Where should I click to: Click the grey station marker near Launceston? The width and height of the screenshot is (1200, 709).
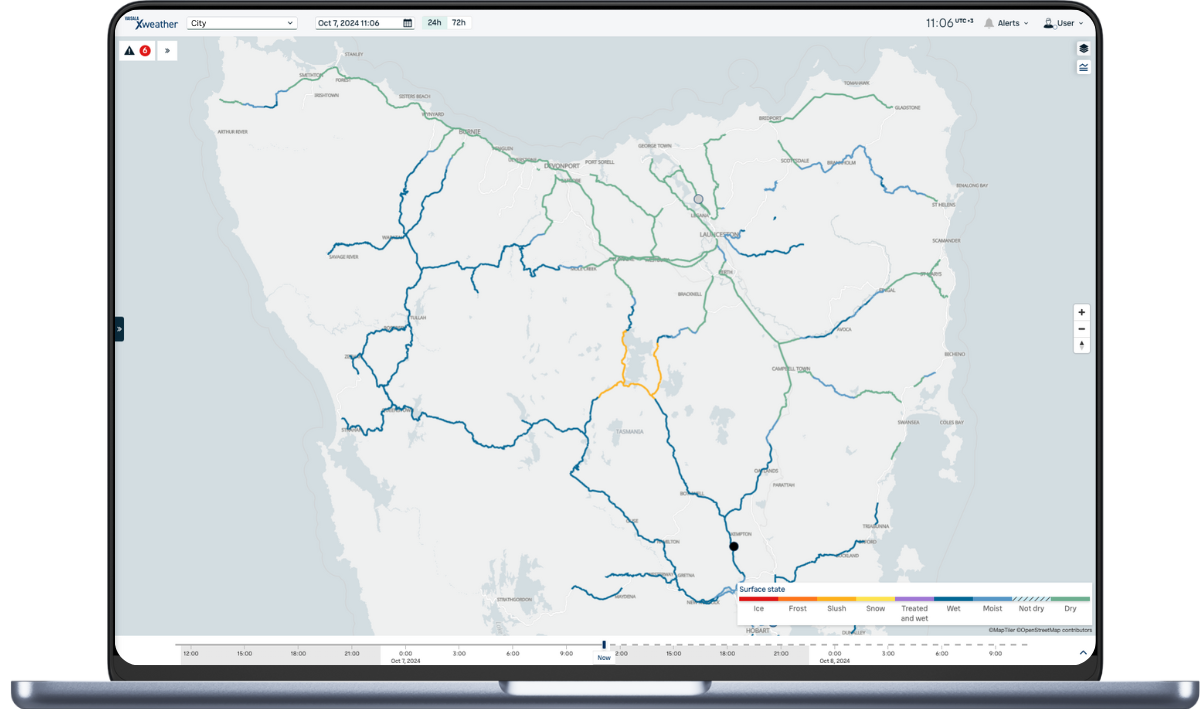(x=699, y=199)
